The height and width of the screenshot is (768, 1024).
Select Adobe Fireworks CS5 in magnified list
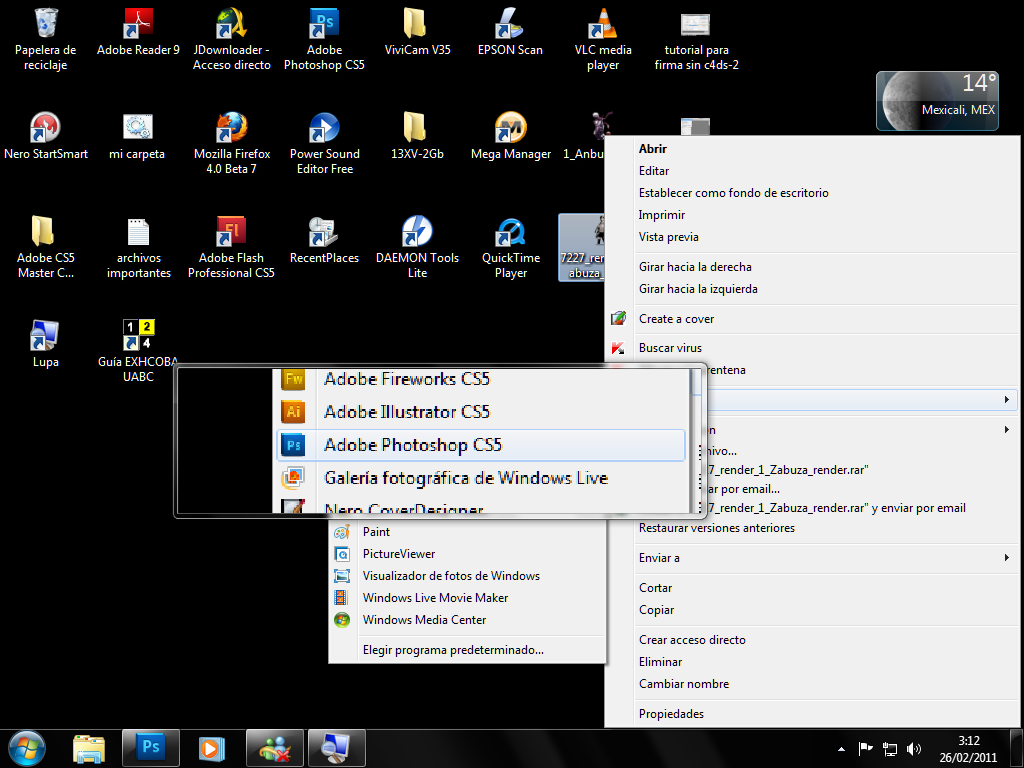[481, 379]
